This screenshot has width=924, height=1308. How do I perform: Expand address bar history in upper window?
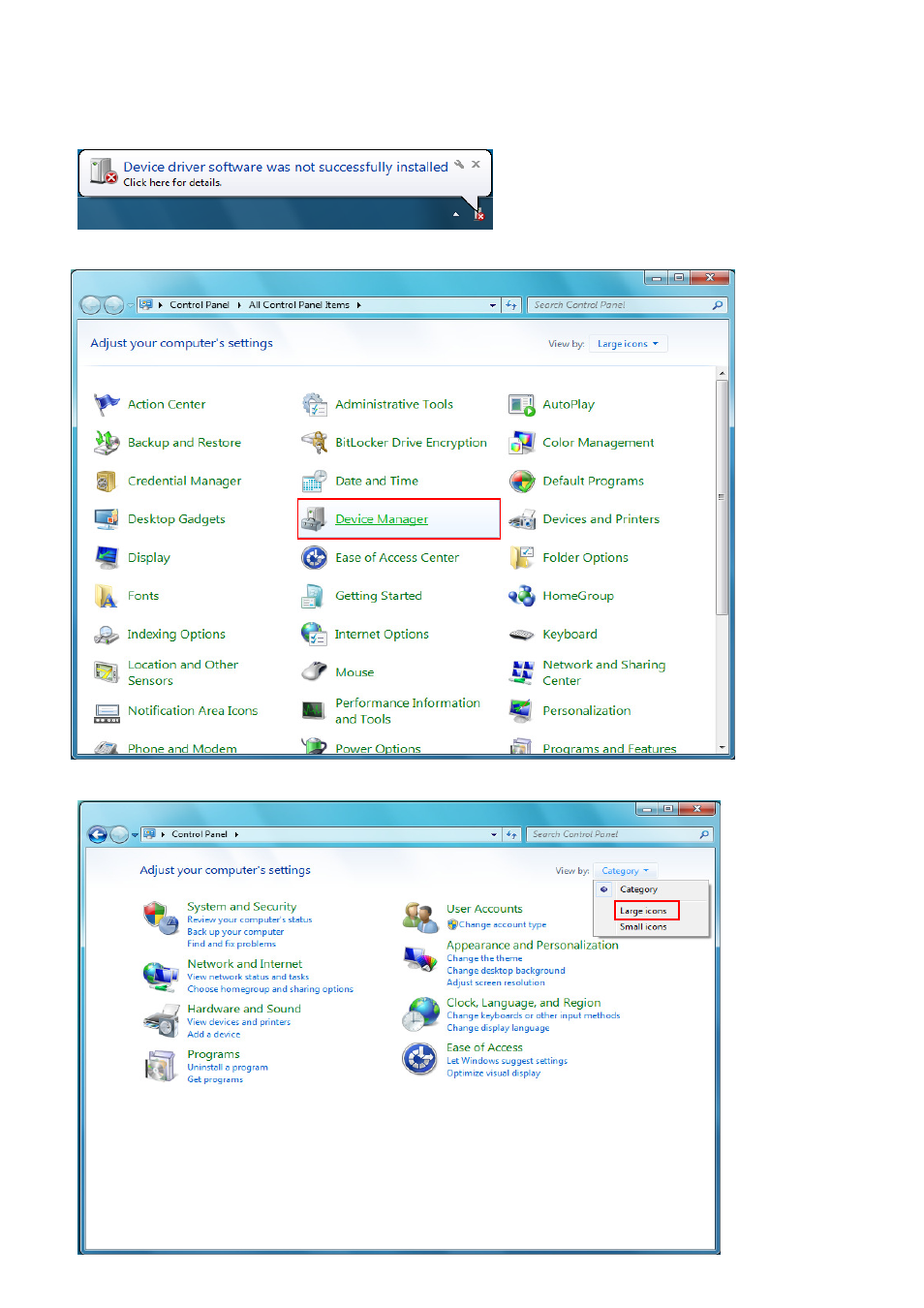point(493,305)
